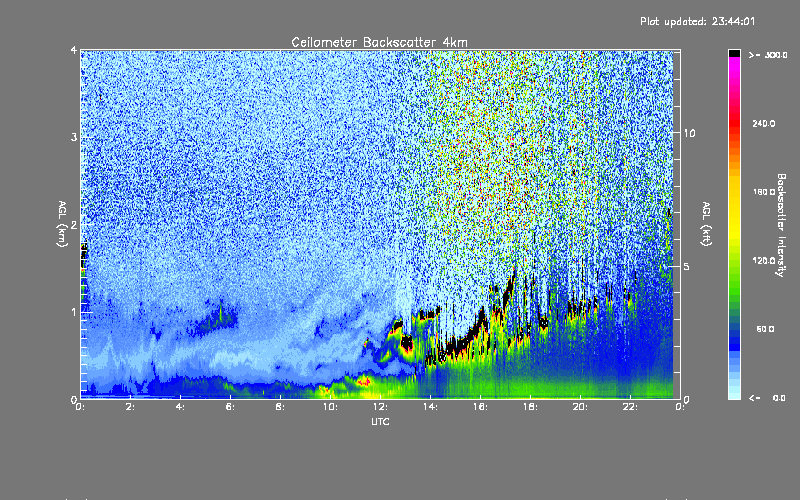Click the "<= 0.0" colorbar value
800x500 pixels.
coord(767,398)
